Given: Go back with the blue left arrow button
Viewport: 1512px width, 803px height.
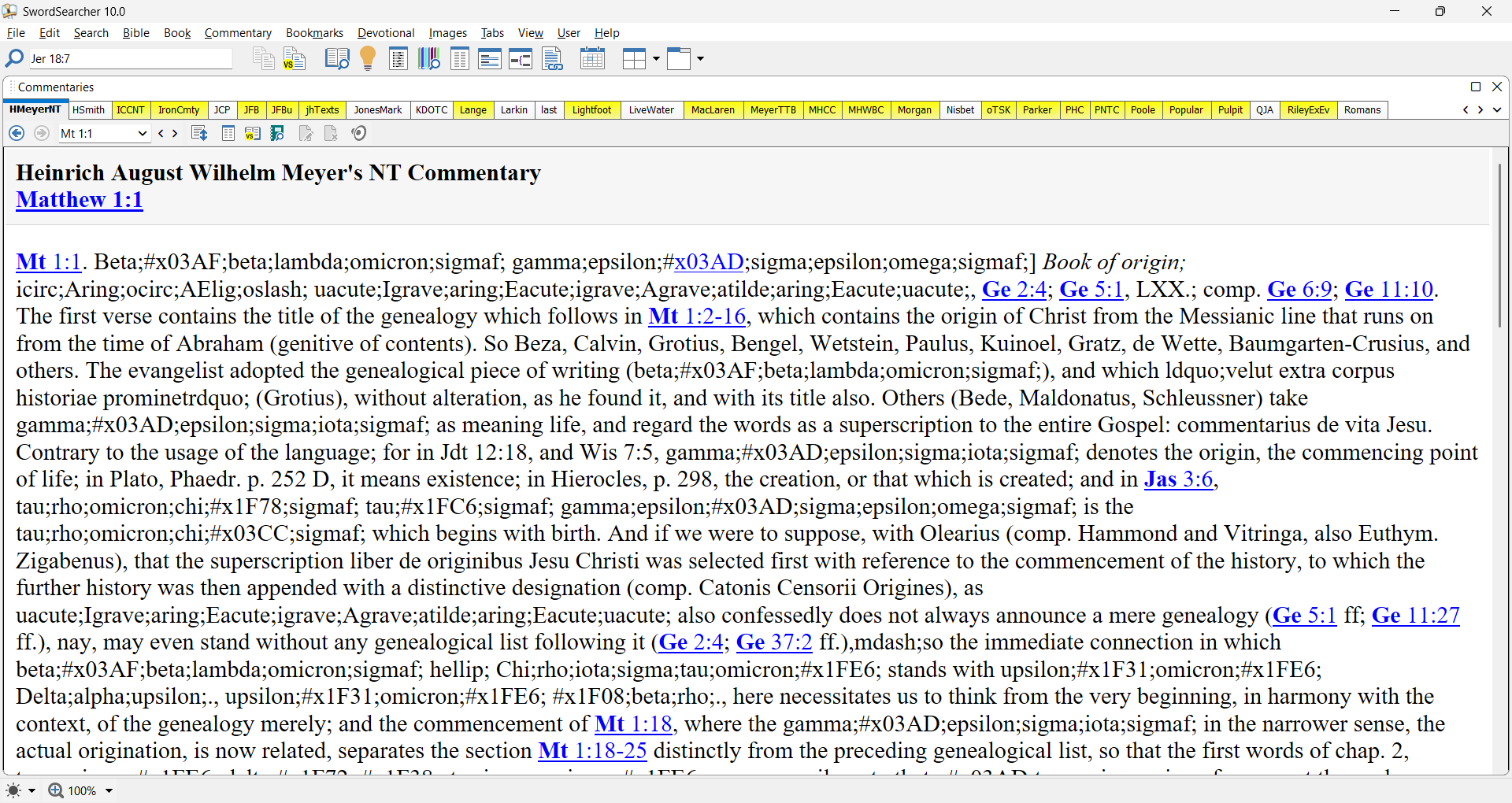Looking at the screenshot, I should pos(17,133).
